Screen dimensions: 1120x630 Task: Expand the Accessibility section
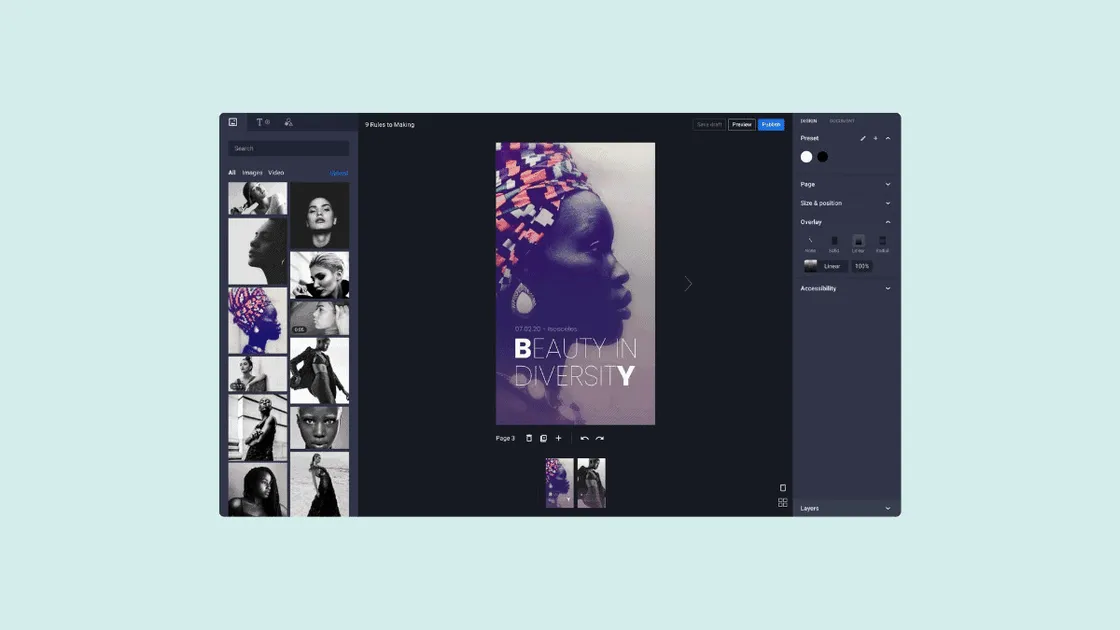[846, 288]
